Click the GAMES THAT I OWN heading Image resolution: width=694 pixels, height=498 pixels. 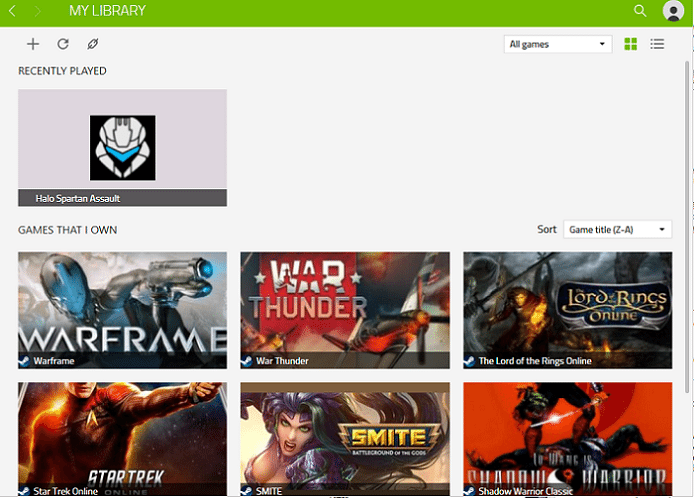click(68, 230)
